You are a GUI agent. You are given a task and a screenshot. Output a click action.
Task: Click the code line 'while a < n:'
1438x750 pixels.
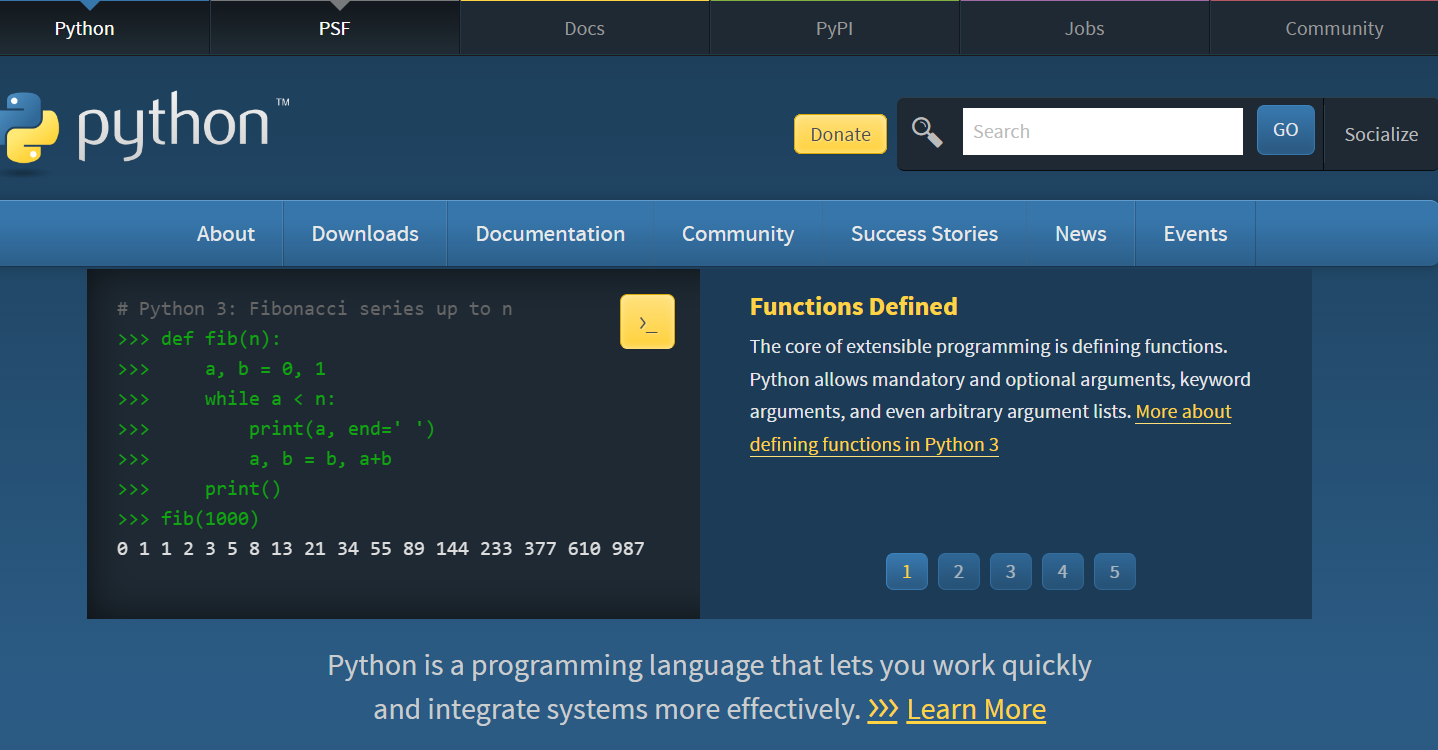click(x=270, y=399)
